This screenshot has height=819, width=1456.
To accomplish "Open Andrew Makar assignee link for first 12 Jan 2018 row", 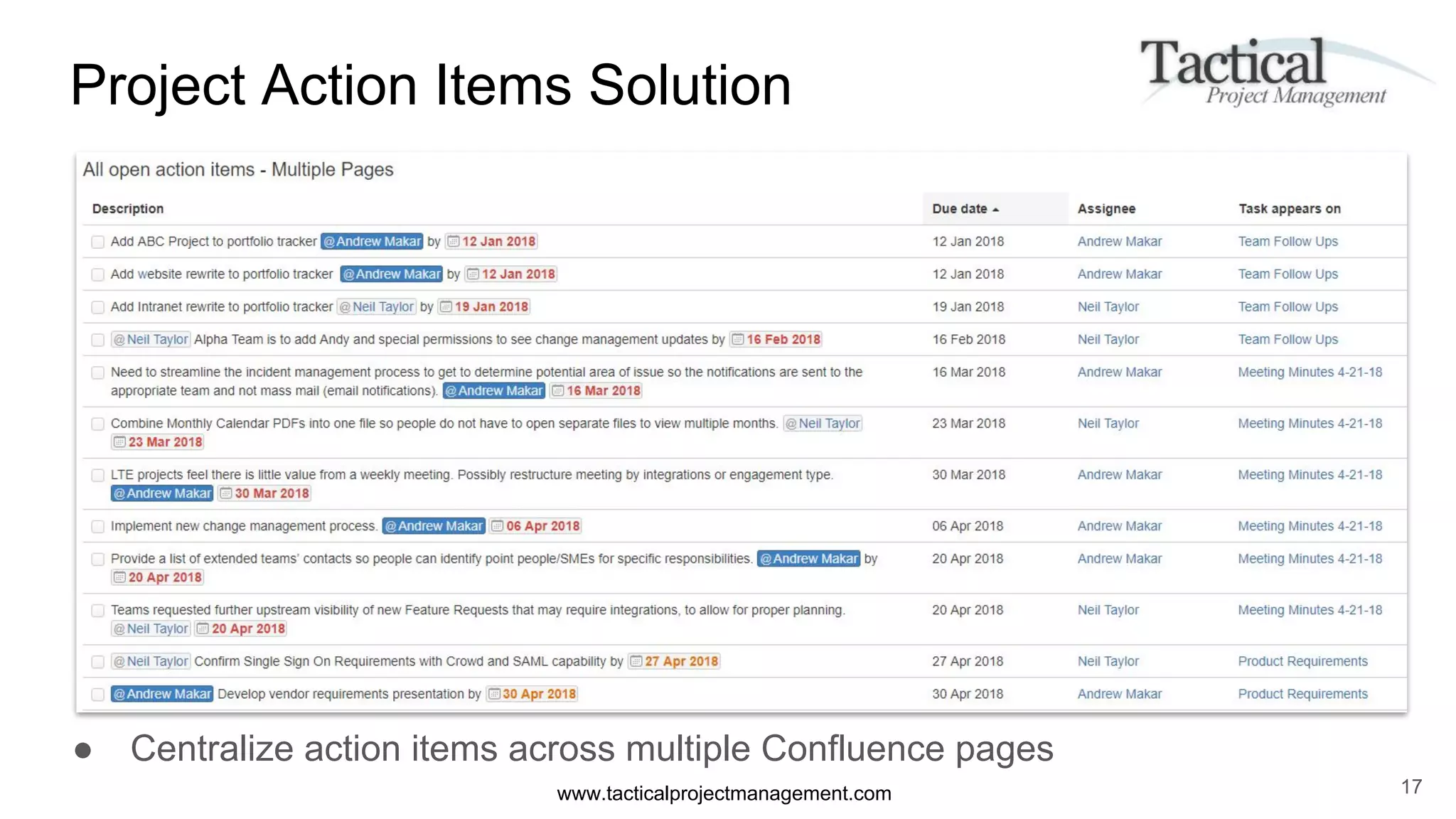I will coord(1120,242).
